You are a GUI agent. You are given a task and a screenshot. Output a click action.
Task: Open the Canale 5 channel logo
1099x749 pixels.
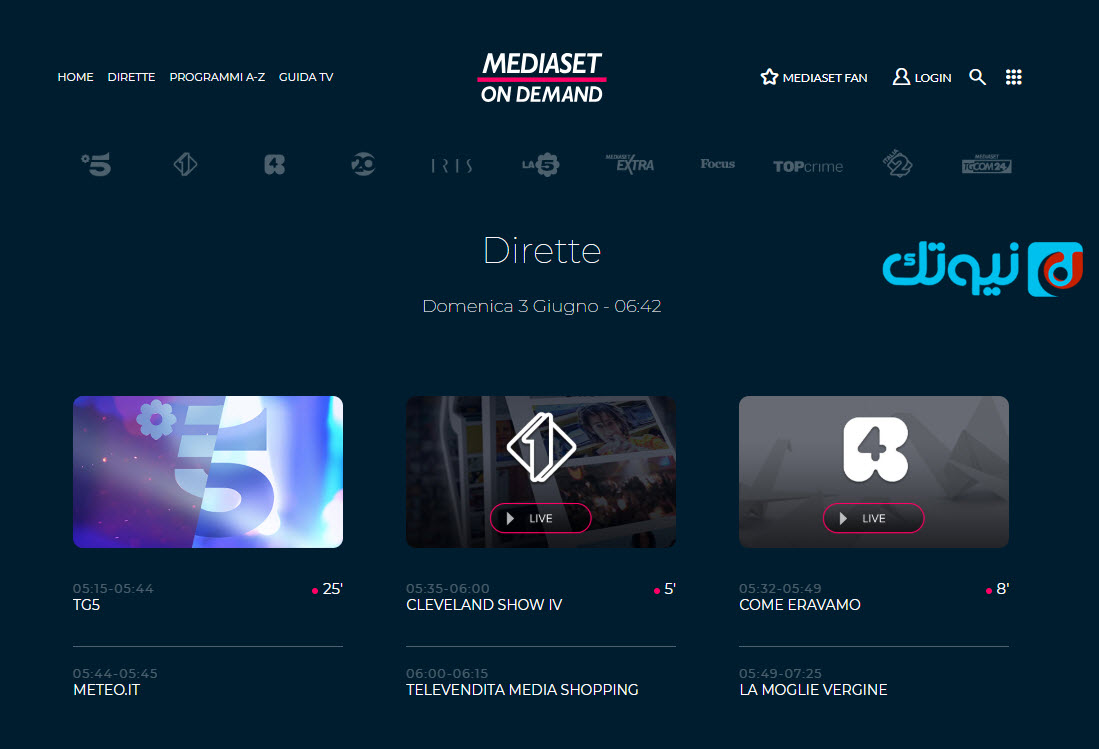(x=96, y=165)
